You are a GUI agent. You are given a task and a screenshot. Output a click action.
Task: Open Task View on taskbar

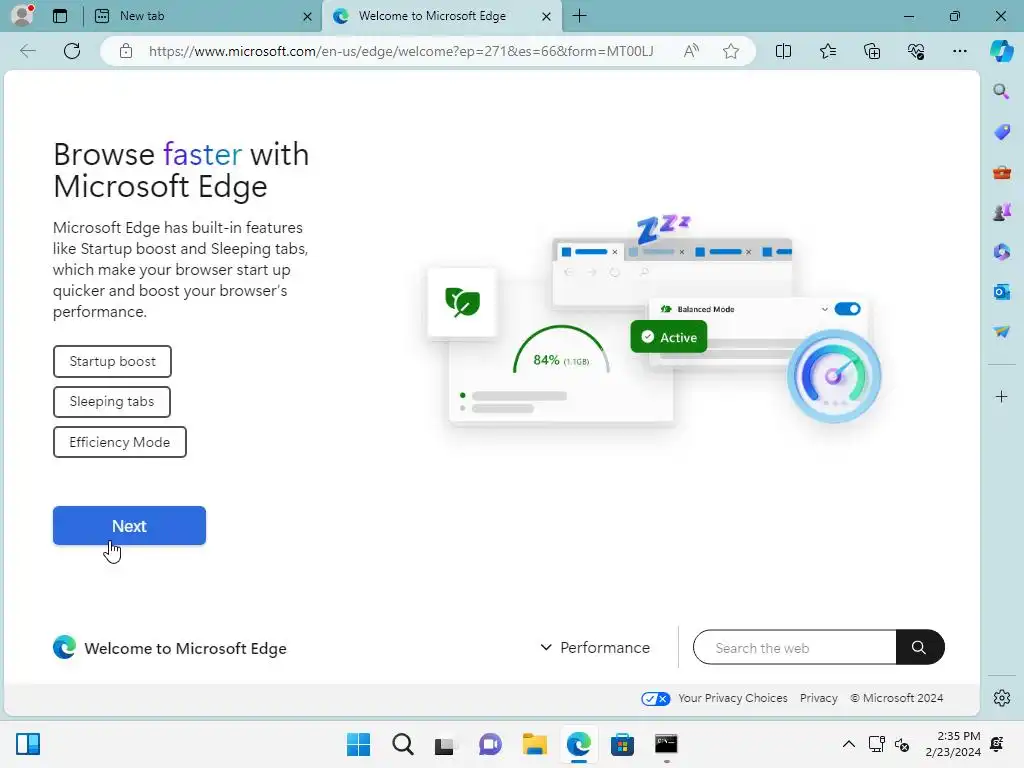pos(445,744)
